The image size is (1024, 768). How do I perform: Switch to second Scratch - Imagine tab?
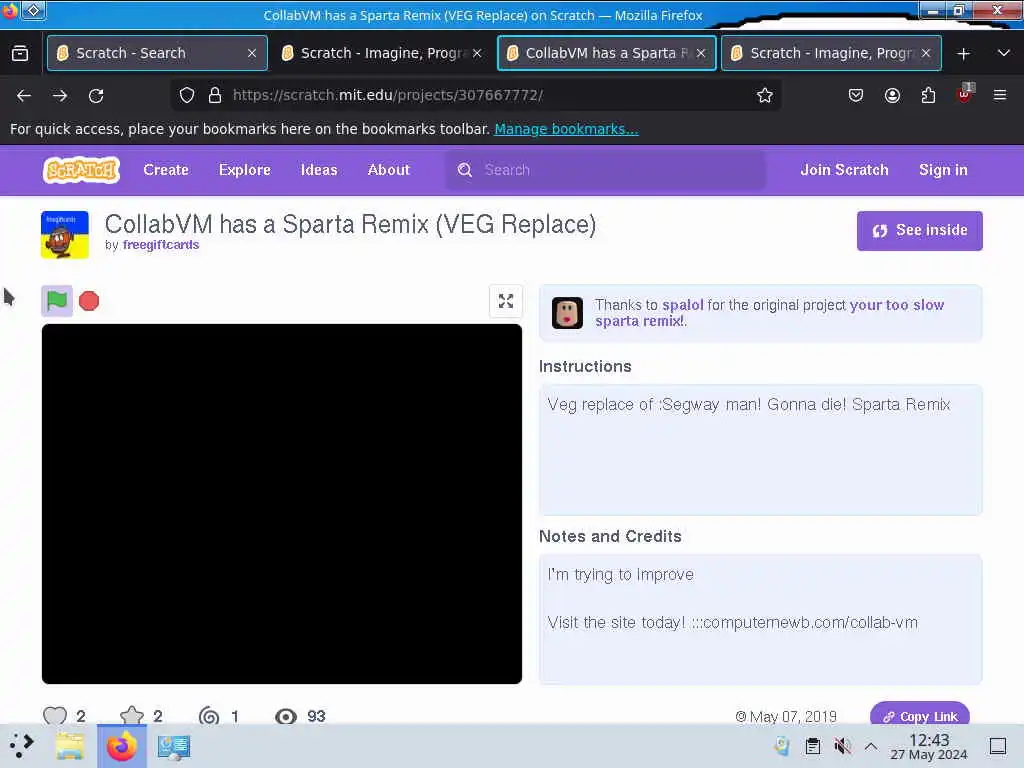(x=383, y=53)
